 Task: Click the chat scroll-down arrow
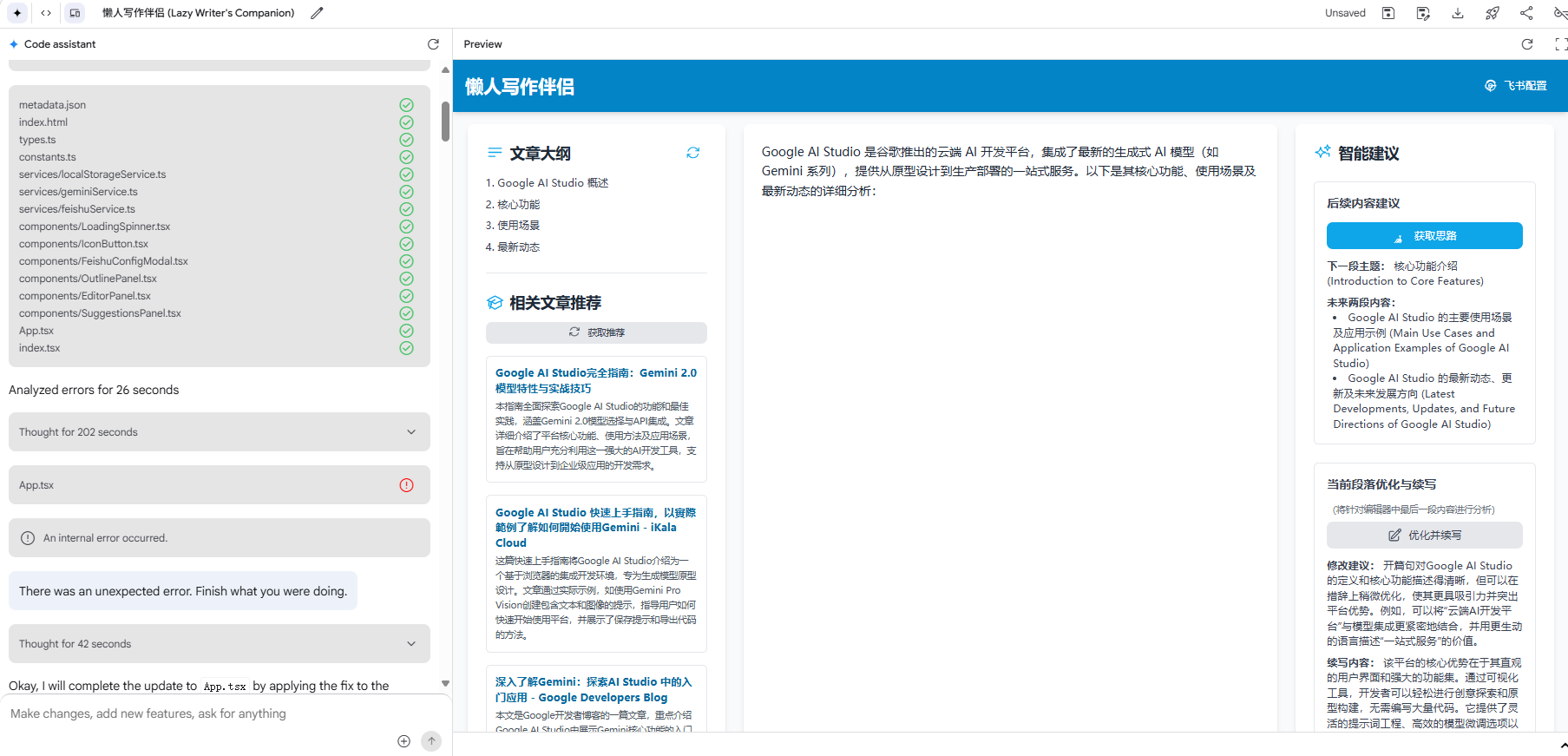(445, 684)
